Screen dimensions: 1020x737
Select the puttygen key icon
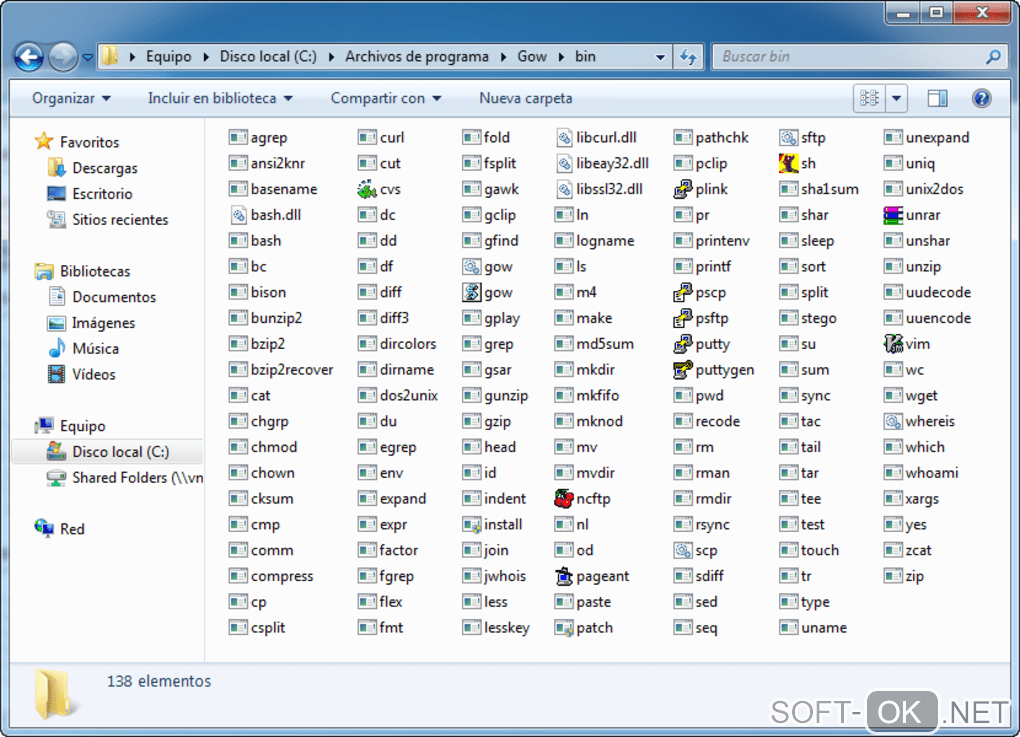[x=683, y=370]
